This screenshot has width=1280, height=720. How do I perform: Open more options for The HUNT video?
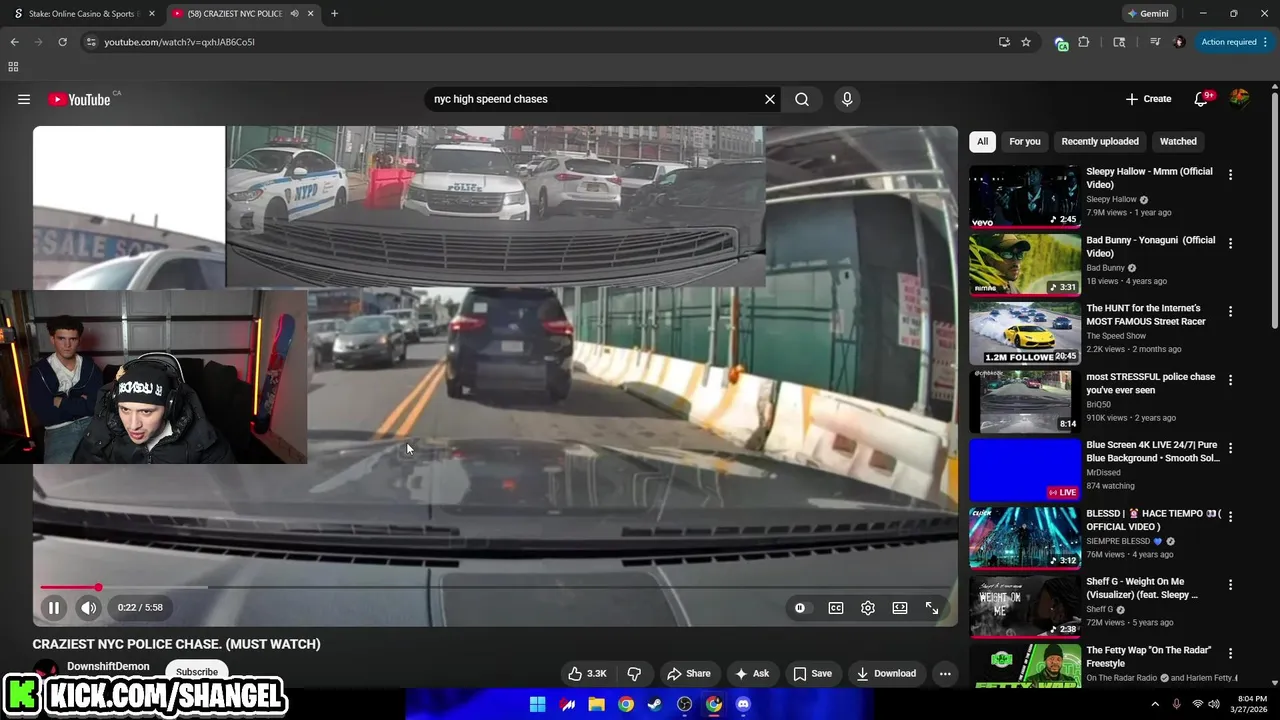pos(1230,312)
